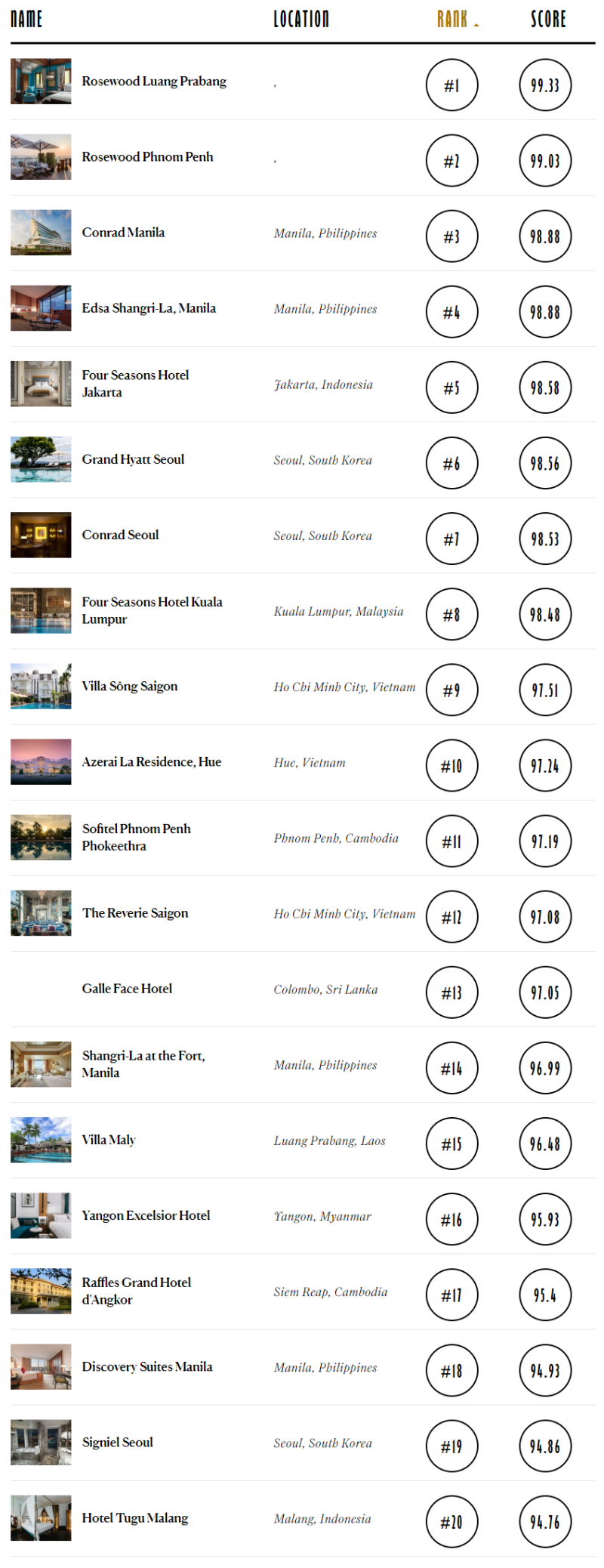Sort the list by Score header
604x1568 pixels.
[x=548, y=19]
